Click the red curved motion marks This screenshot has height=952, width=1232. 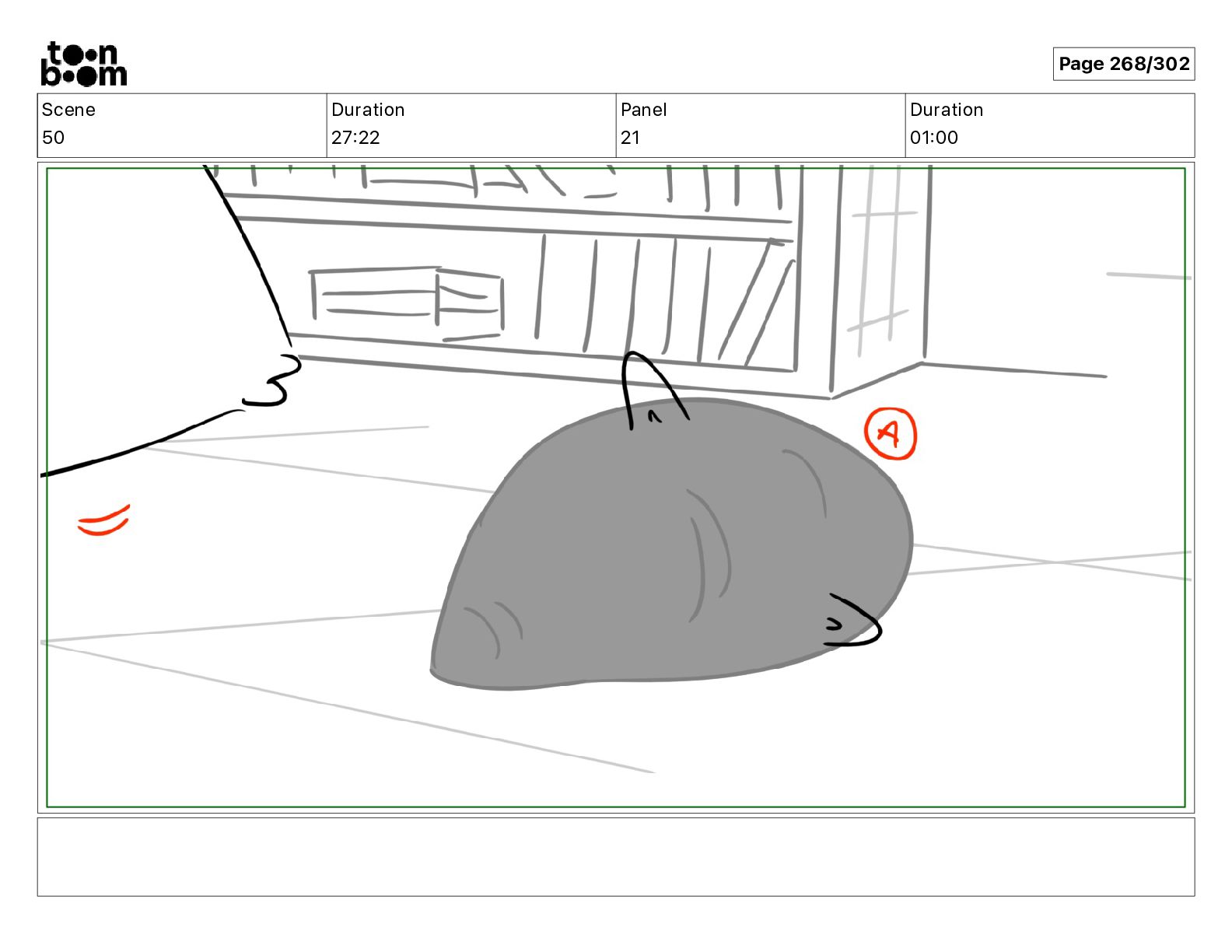(103, 521)
